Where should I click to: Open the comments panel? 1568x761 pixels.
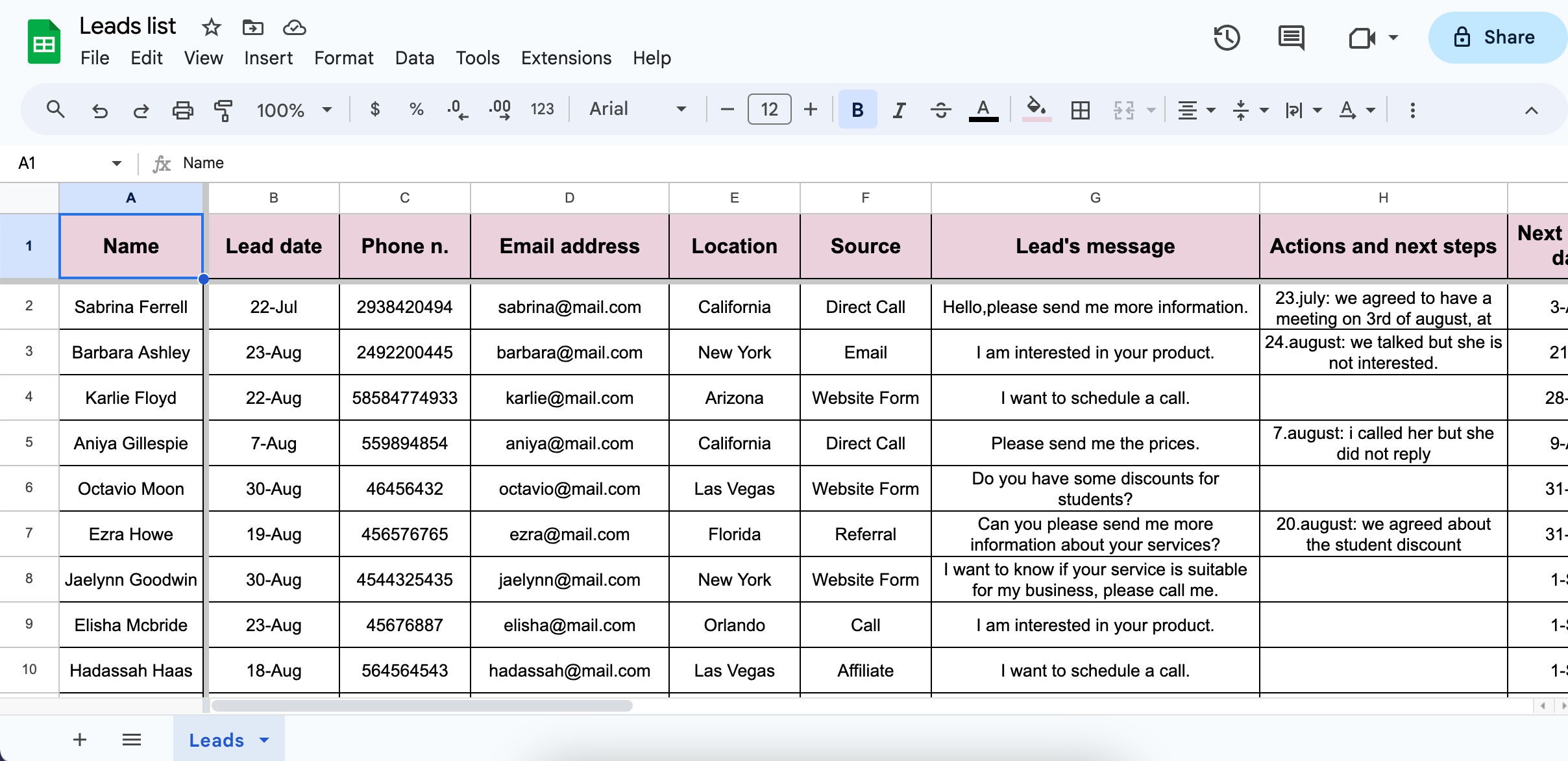pyautogui.click(x=1292, y=38)
